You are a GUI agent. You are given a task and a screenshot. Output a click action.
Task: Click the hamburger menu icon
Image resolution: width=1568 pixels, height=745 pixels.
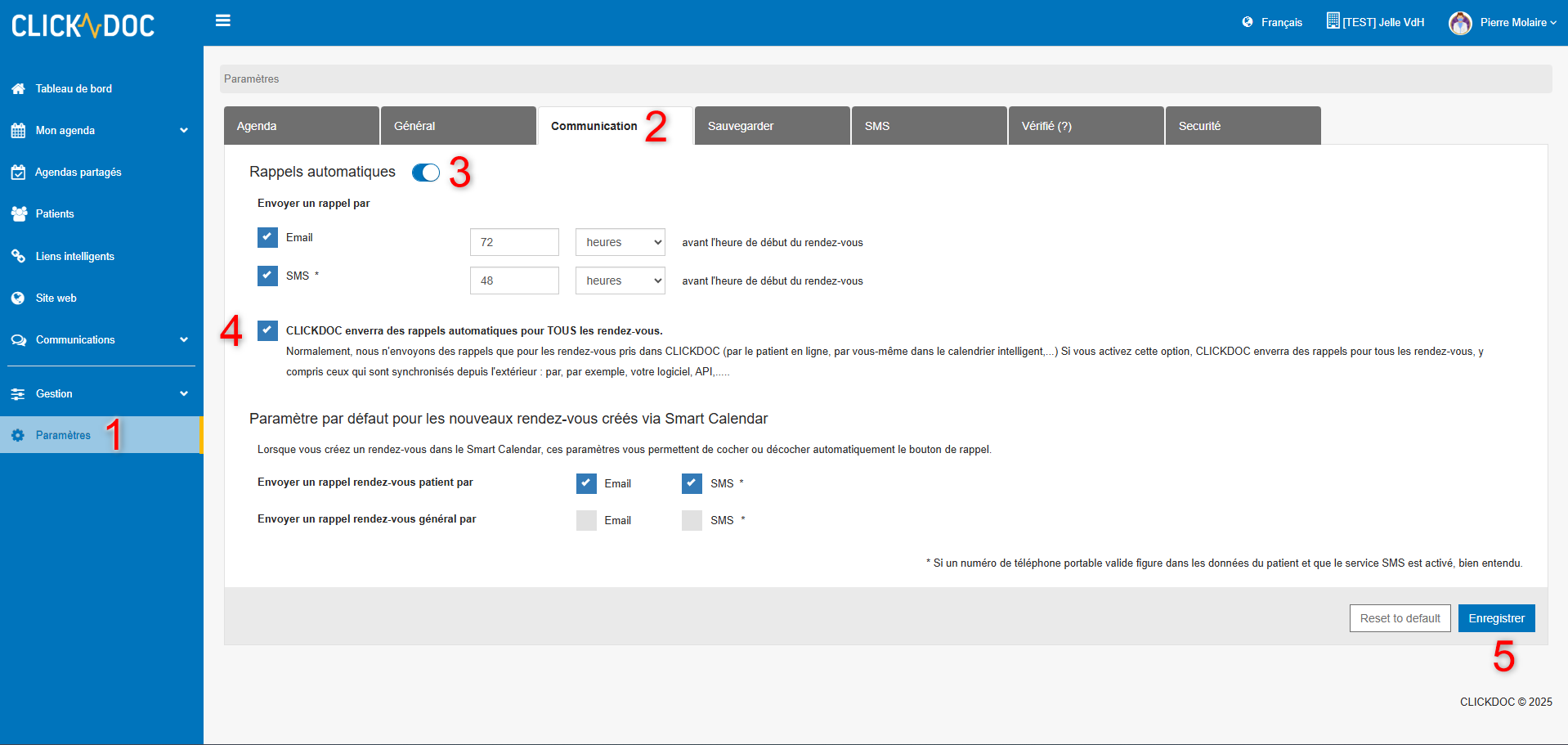click(x=222, y=21)
